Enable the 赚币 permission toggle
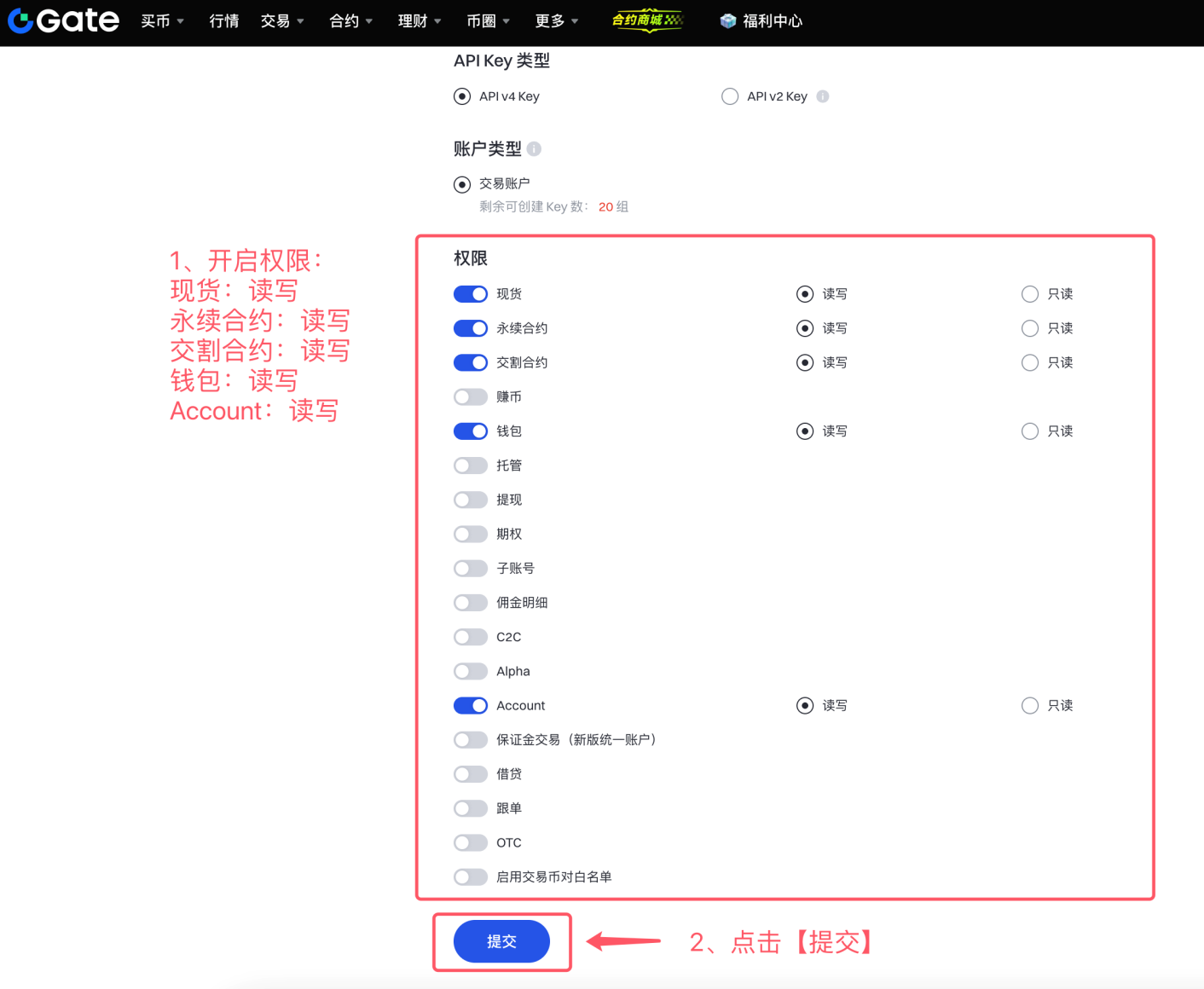This screenshot has width=1204, height=989. [x=471, y=396]
